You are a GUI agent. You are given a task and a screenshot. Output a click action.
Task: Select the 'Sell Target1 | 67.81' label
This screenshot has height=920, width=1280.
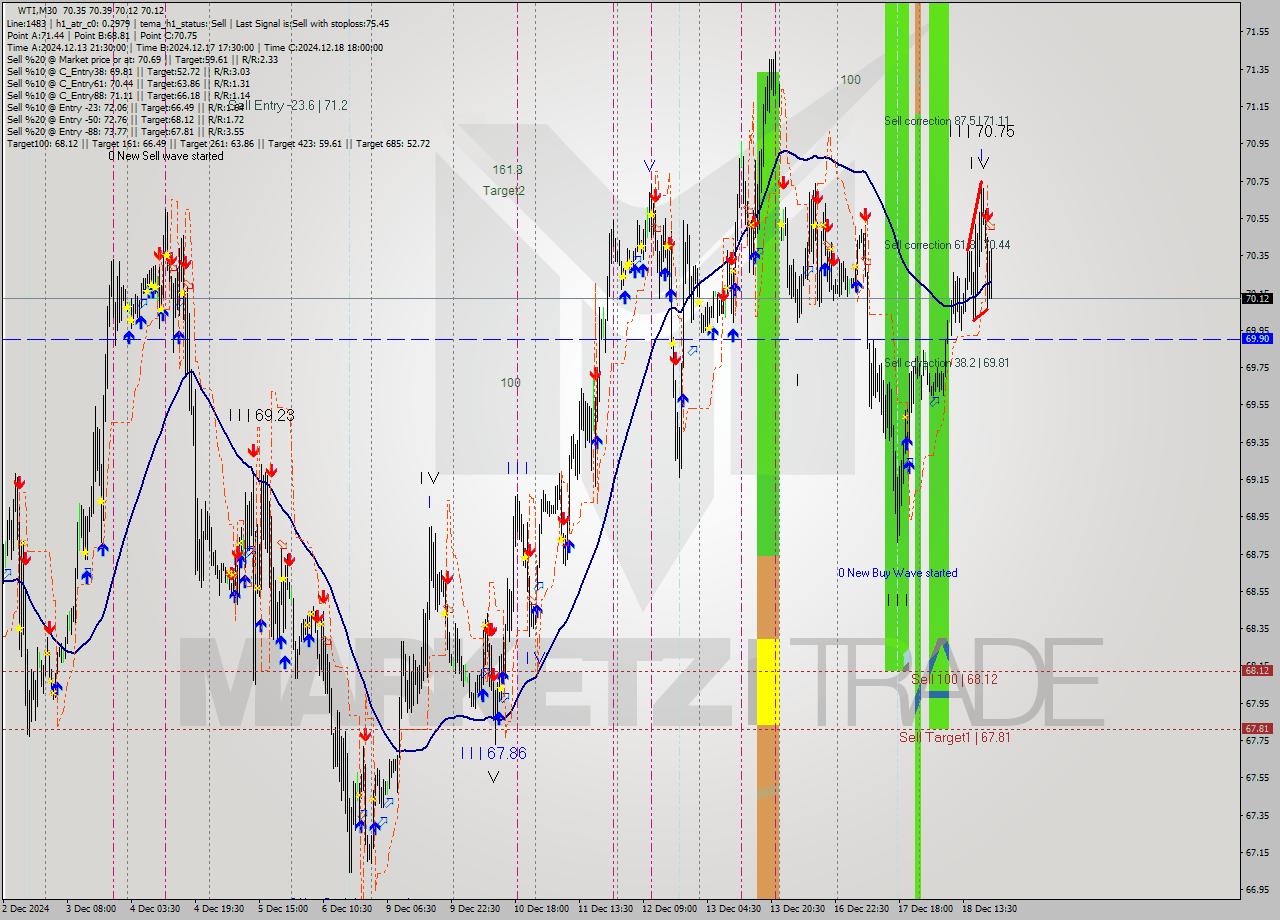pos(954,737)
